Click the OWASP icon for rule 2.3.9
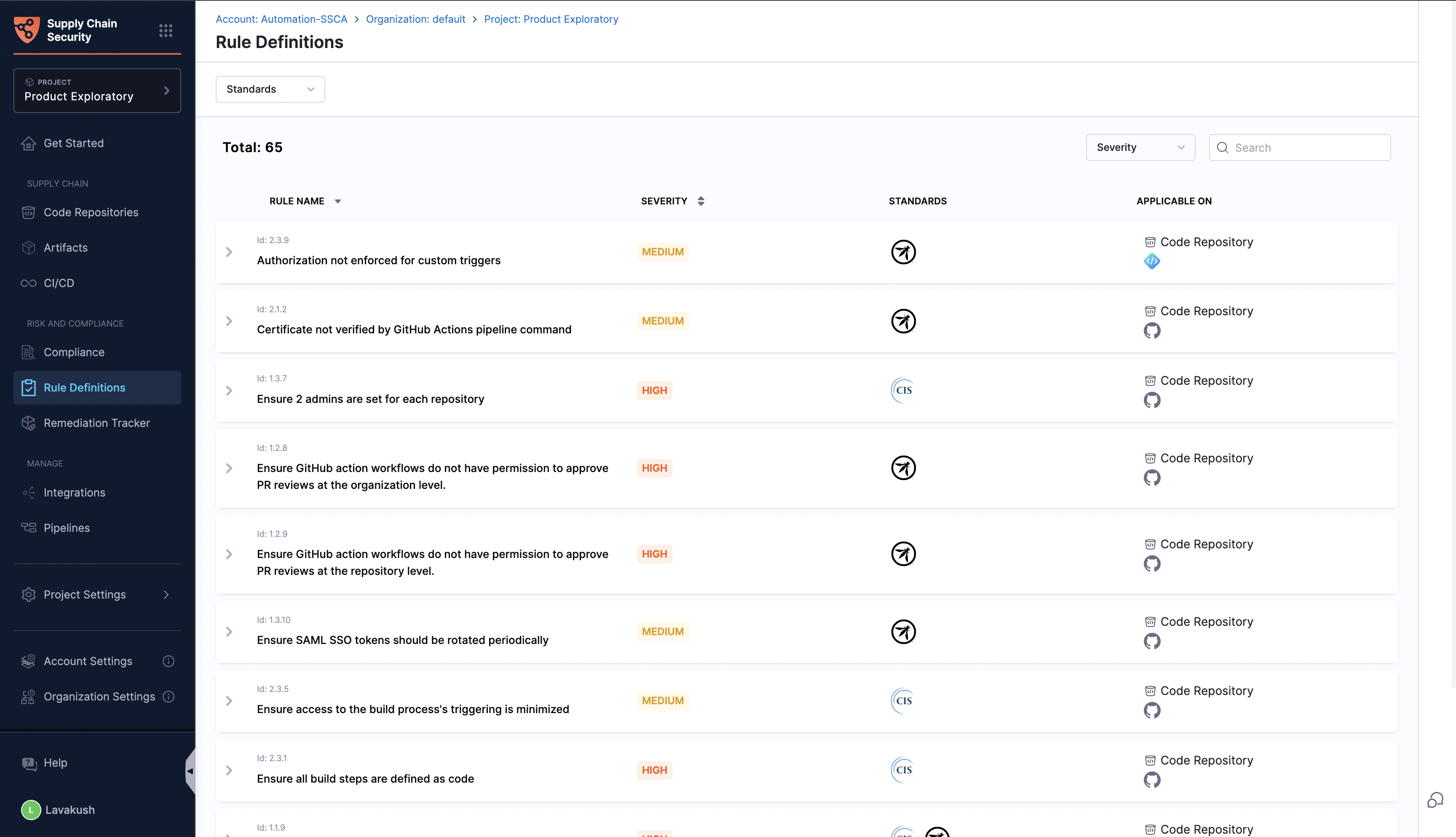Image resolution: width=1456 pixels, height=837 pixels. coord(903,252)
